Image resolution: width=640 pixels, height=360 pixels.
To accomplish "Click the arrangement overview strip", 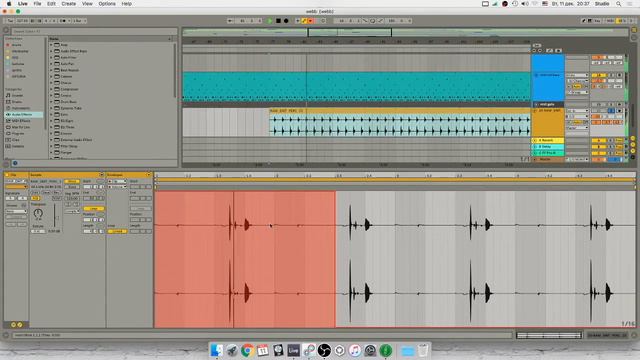I will [x=405, y=33].
